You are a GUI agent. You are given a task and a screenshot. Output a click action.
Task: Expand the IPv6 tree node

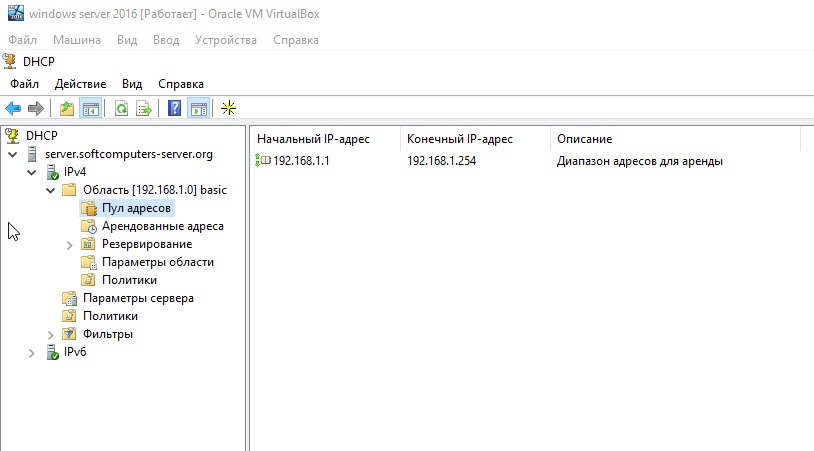(31, 352)
